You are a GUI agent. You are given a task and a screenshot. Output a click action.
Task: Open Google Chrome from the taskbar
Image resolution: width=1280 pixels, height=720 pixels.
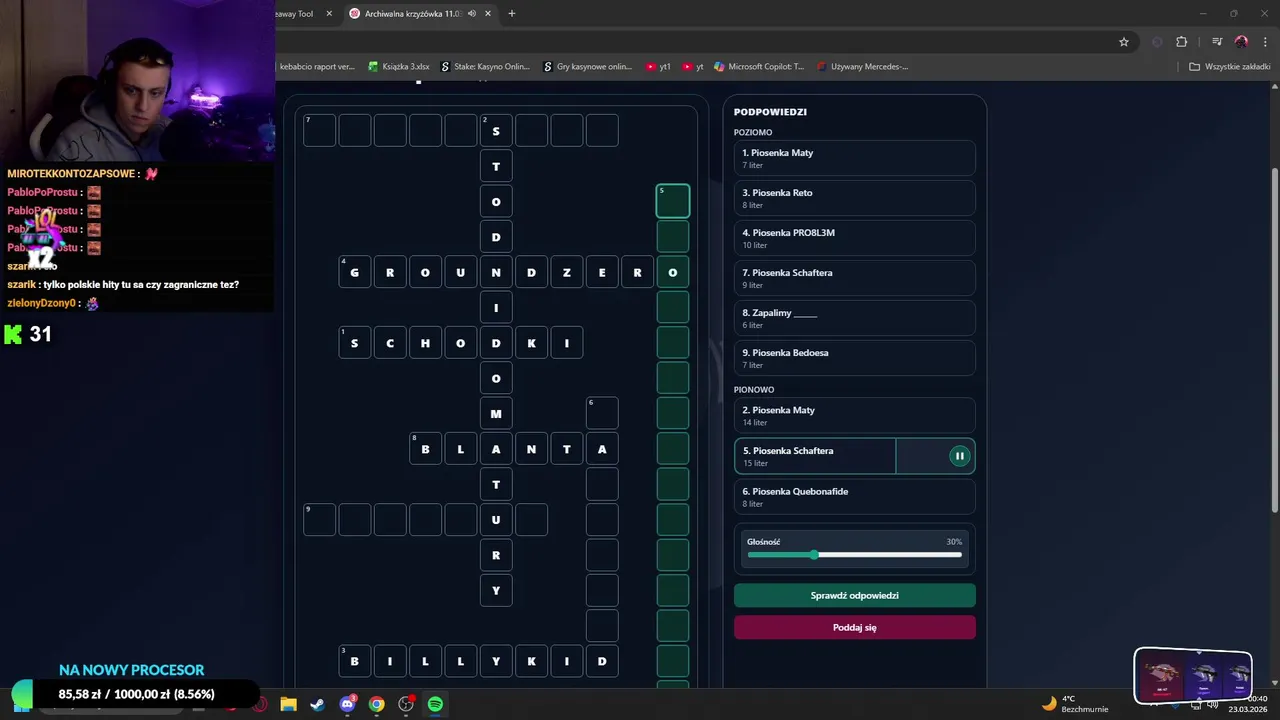tap(376, 704)
